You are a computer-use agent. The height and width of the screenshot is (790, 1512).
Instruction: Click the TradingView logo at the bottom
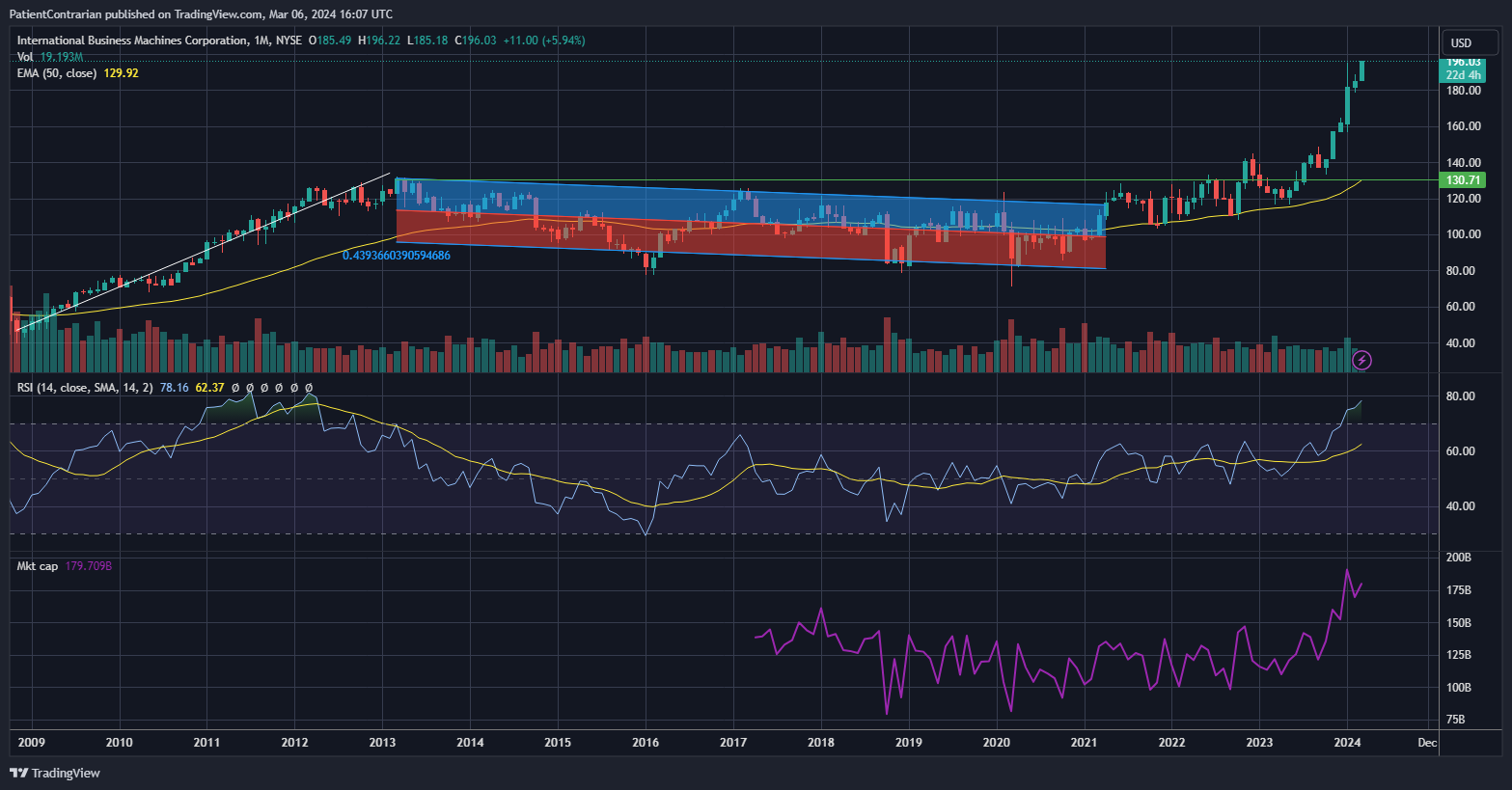pos(55,773)
